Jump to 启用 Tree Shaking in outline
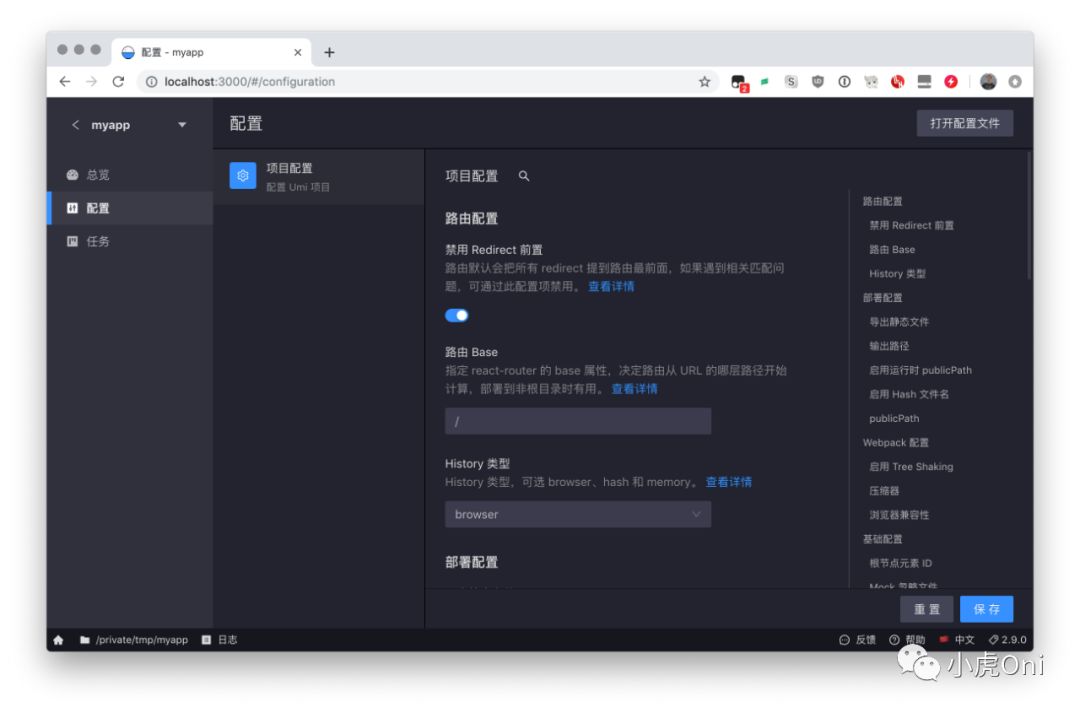The image size is (1080, 713). [x=911, y=466]
